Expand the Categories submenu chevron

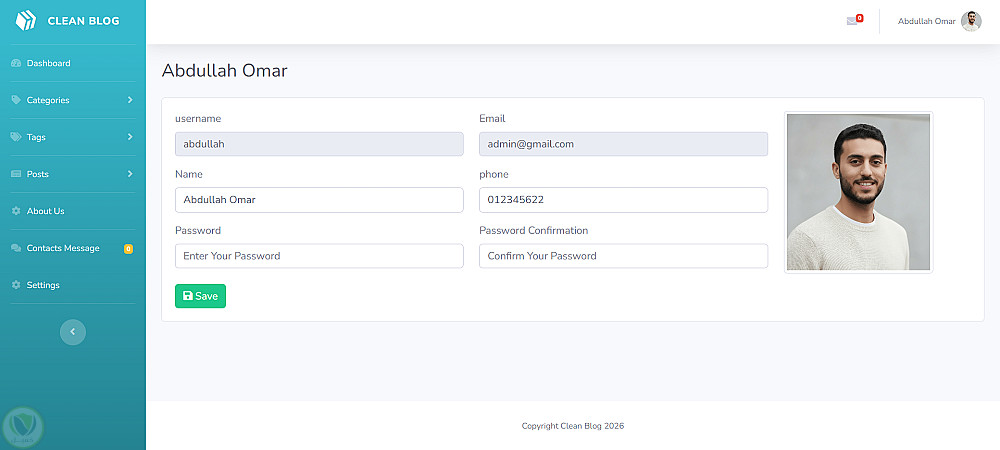click(130, 100)
